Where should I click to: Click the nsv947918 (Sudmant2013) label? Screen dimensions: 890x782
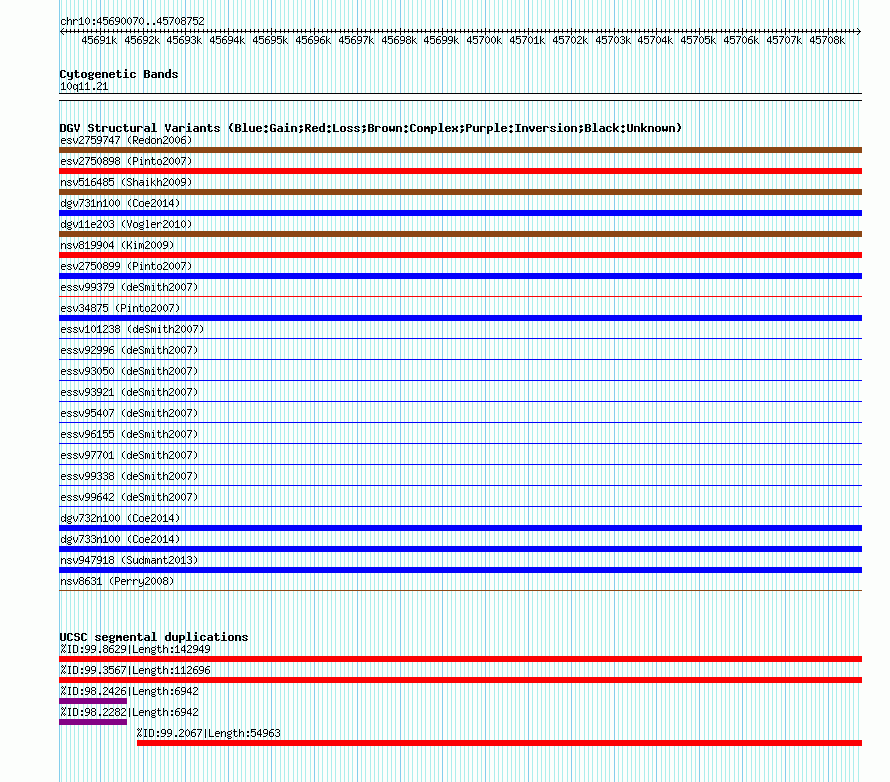(x=129, y=560)
